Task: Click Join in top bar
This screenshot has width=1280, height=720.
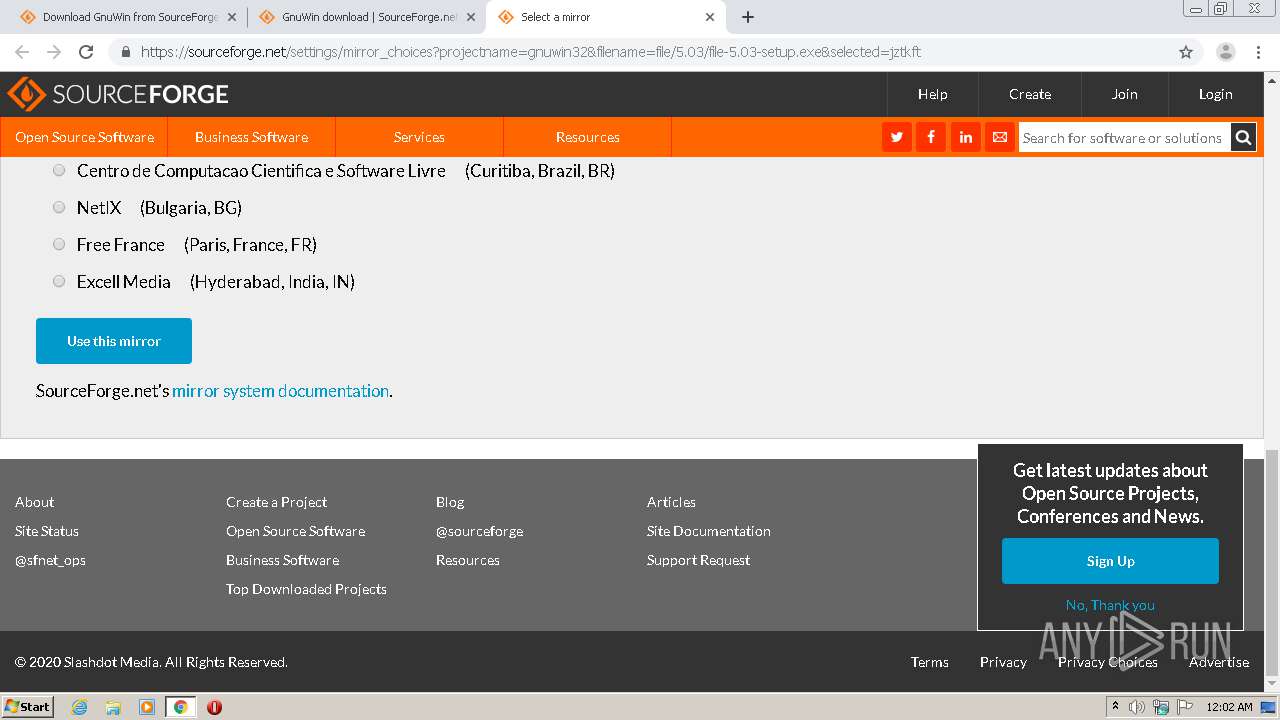Action: [x=1125, y=94]
